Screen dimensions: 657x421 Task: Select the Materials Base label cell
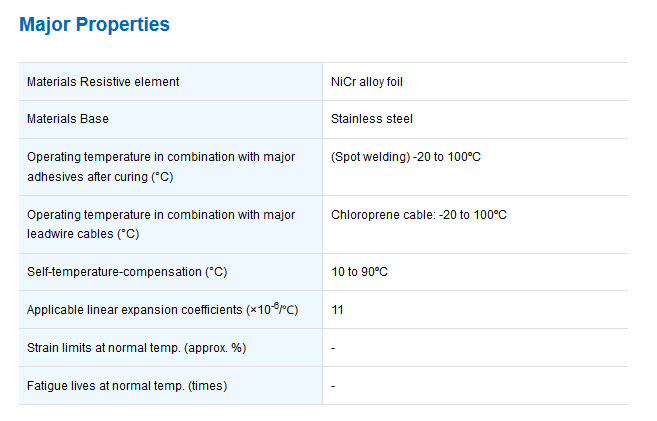171,119
